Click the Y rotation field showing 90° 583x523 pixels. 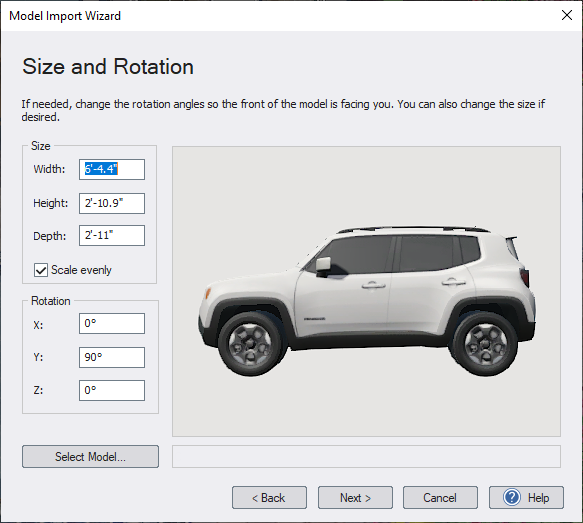click(112, 357)
